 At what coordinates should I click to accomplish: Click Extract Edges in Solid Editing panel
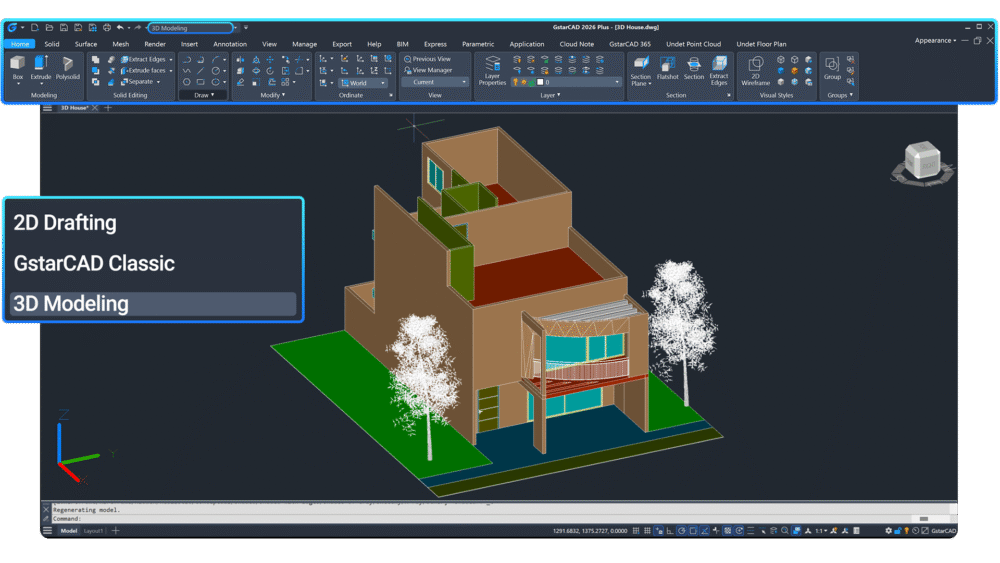click(143, 59)
